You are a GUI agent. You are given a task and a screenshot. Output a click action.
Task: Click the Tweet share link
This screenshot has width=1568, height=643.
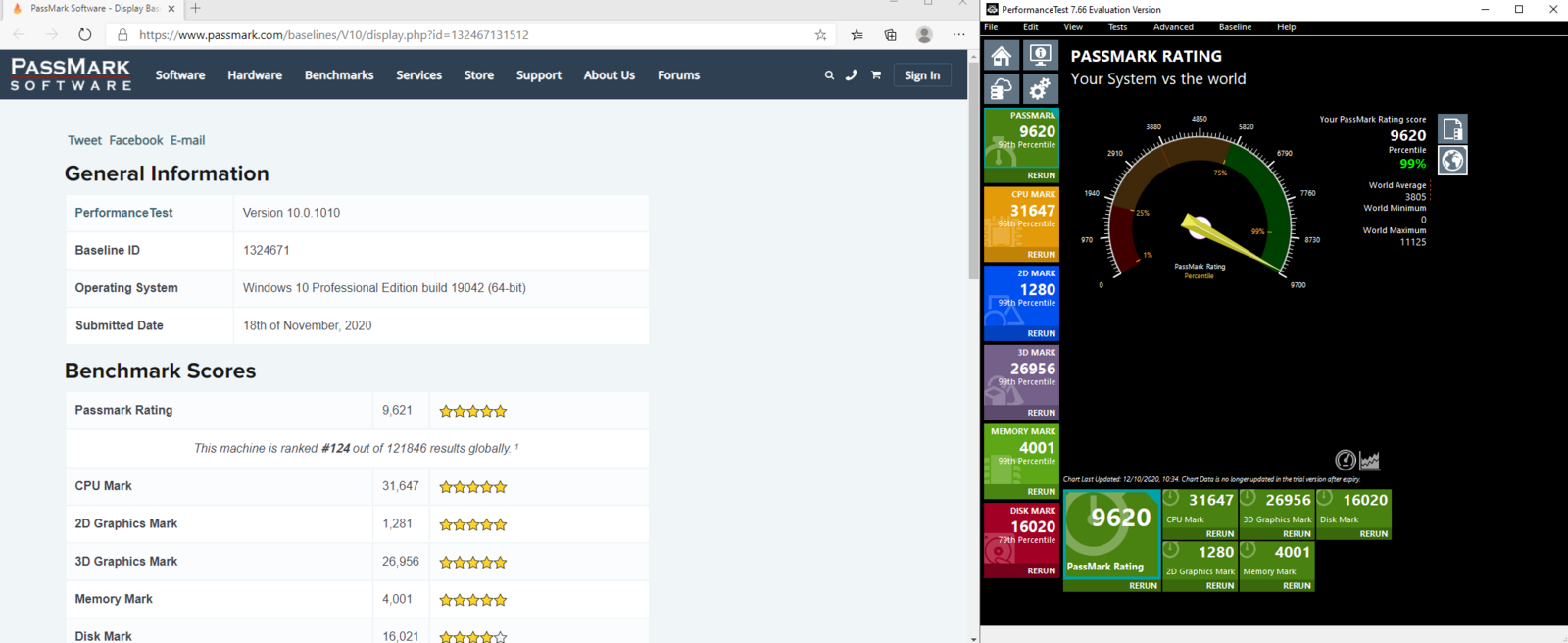tap(84, 140)
